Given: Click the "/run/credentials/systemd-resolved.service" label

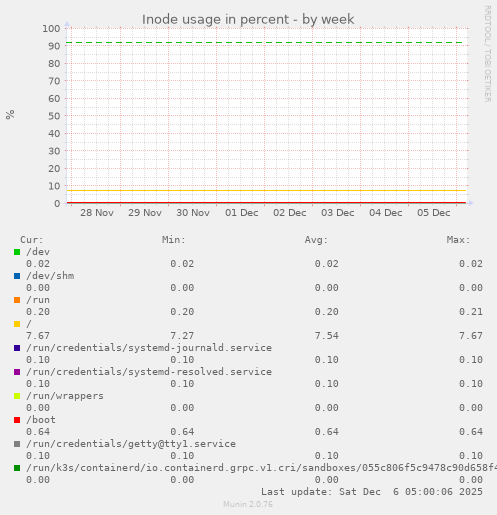Looking at the screenshot, I should point(149,372).
